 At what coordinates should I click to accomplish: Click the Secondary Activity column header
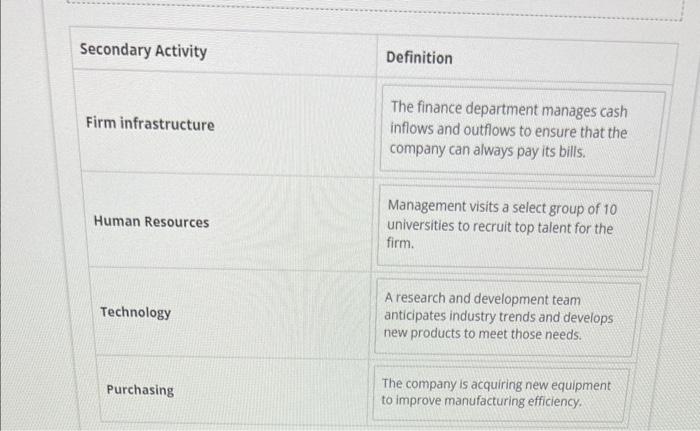[x=143, y=50]
